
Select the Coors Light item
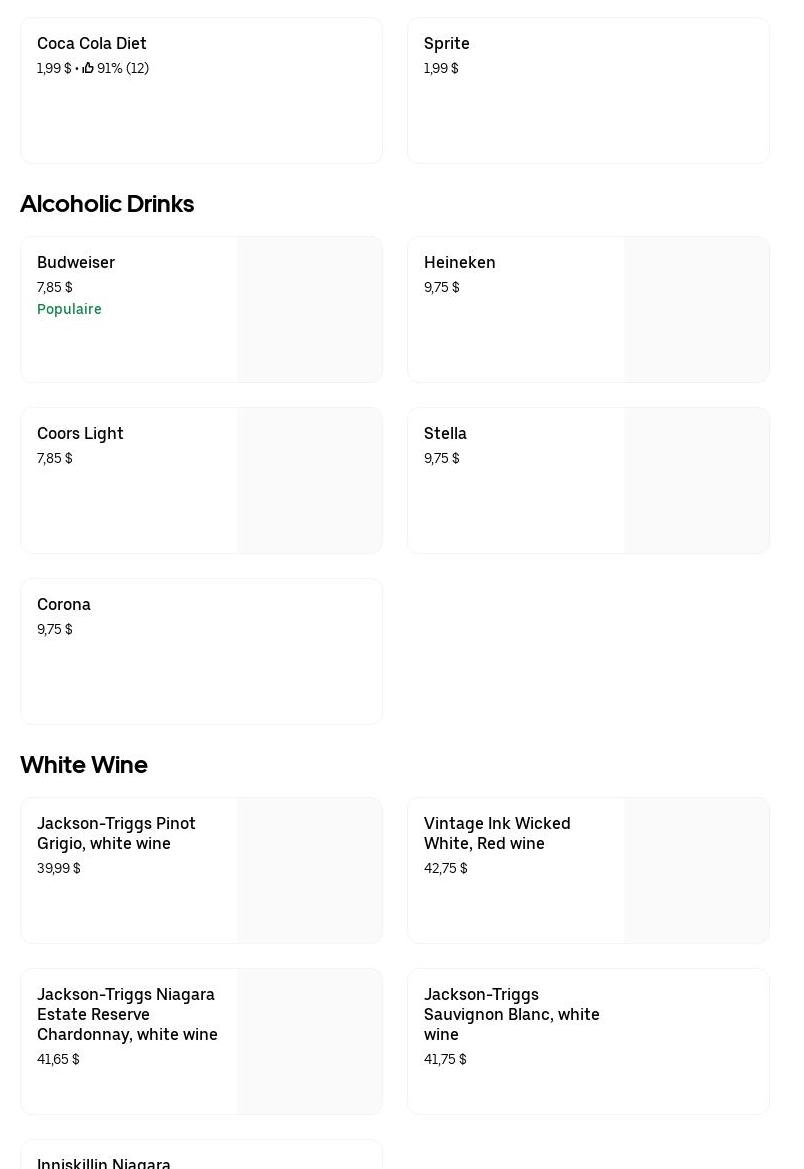coord(80,434)
